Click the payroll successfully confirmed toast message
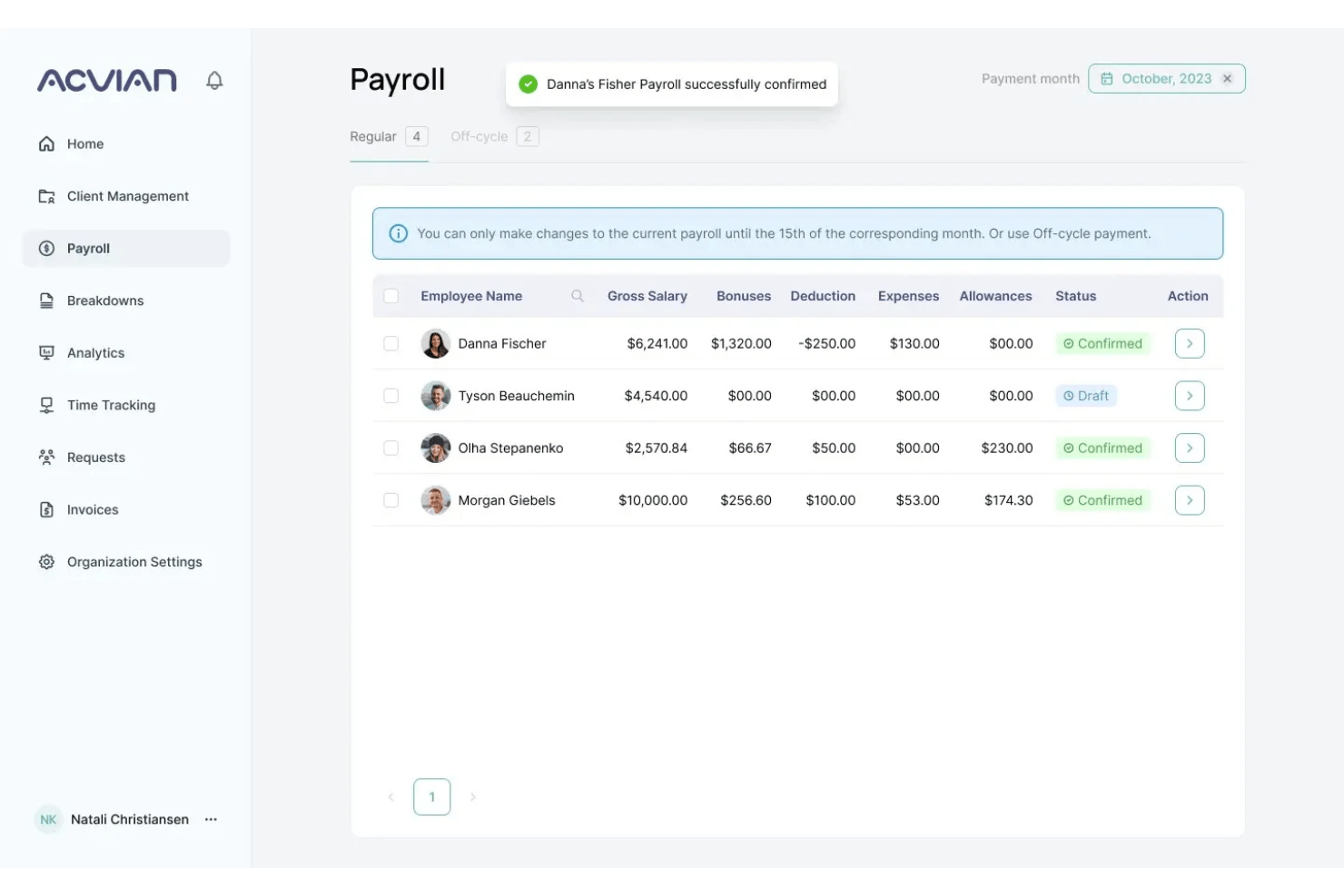Viewport: 1344px width, 896px height. (x=672, y=84)
